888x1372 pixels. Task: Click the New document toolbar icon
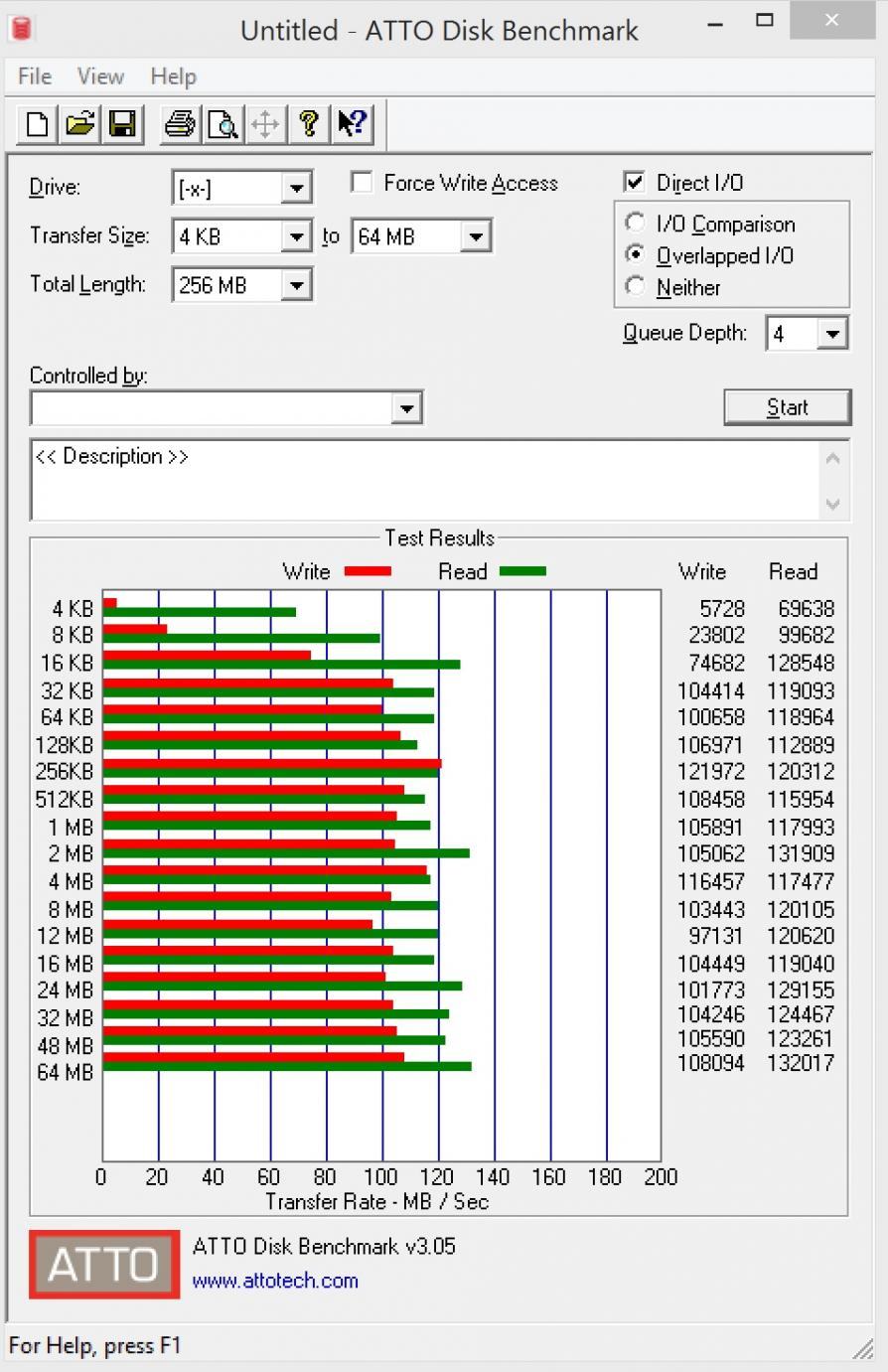click(37, 124)
